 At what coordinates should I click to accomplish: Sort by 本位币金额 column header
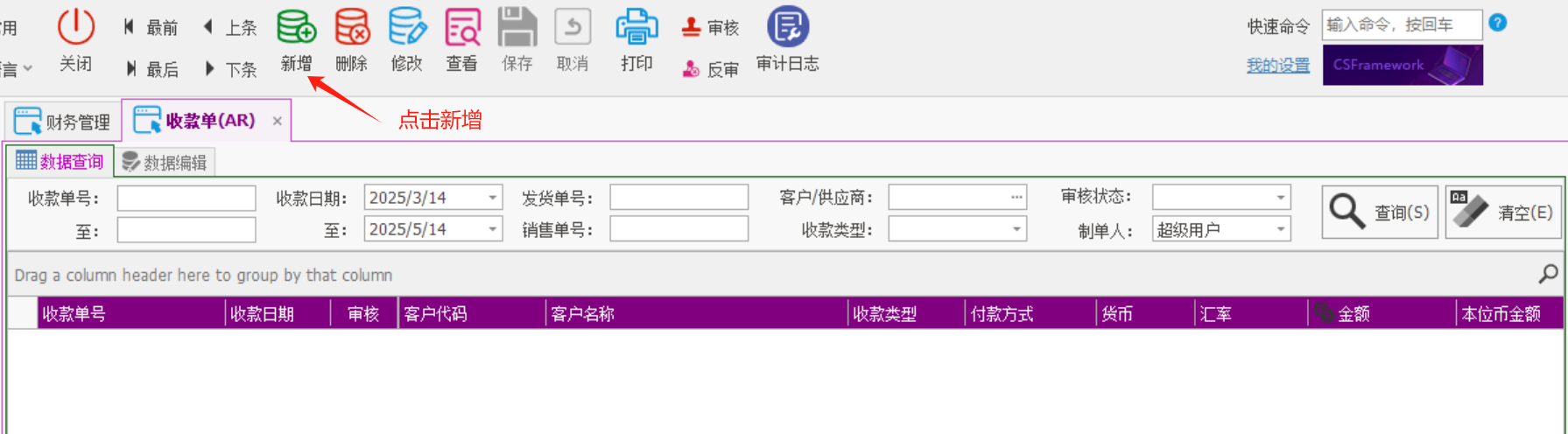tap(1509, 313)
